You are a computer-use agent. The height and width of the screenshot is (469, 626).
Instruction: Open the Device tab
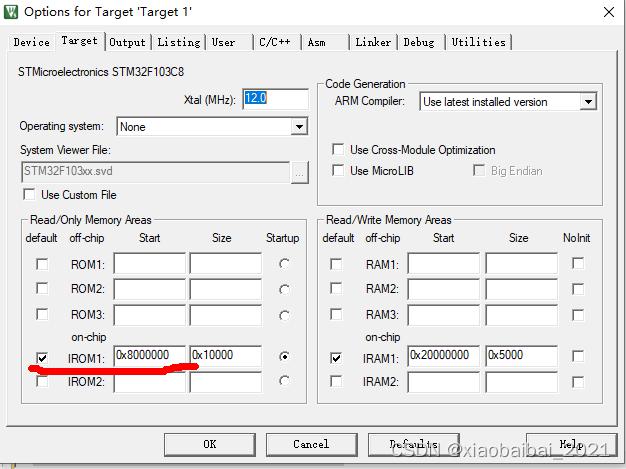32,42
